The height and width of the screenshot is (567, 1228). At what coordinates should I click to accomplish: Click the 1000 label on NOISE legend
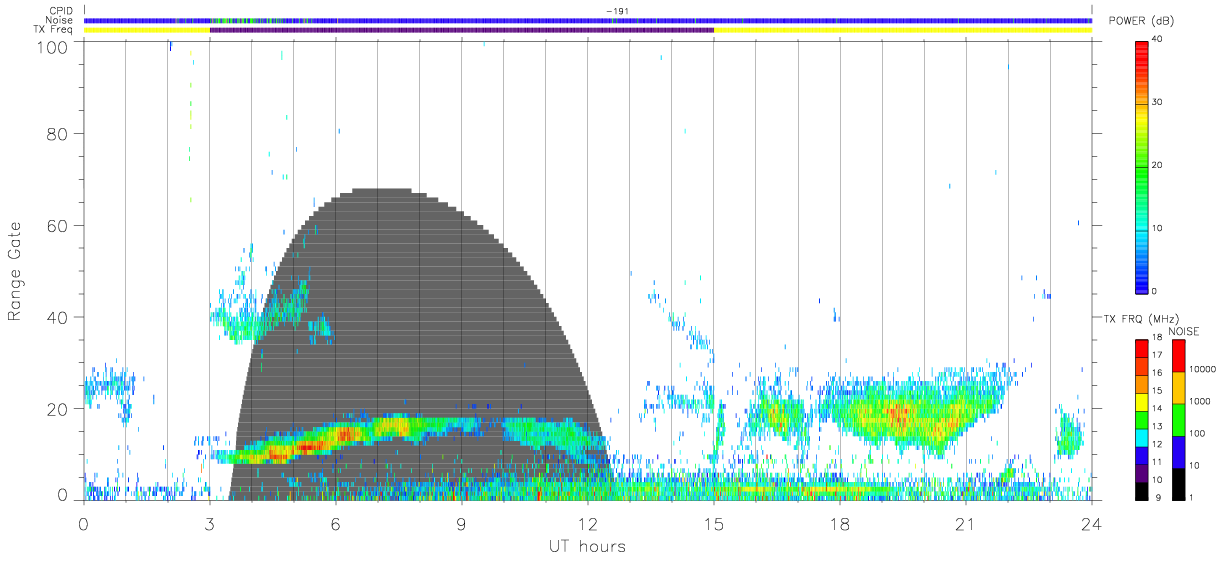1201,401
